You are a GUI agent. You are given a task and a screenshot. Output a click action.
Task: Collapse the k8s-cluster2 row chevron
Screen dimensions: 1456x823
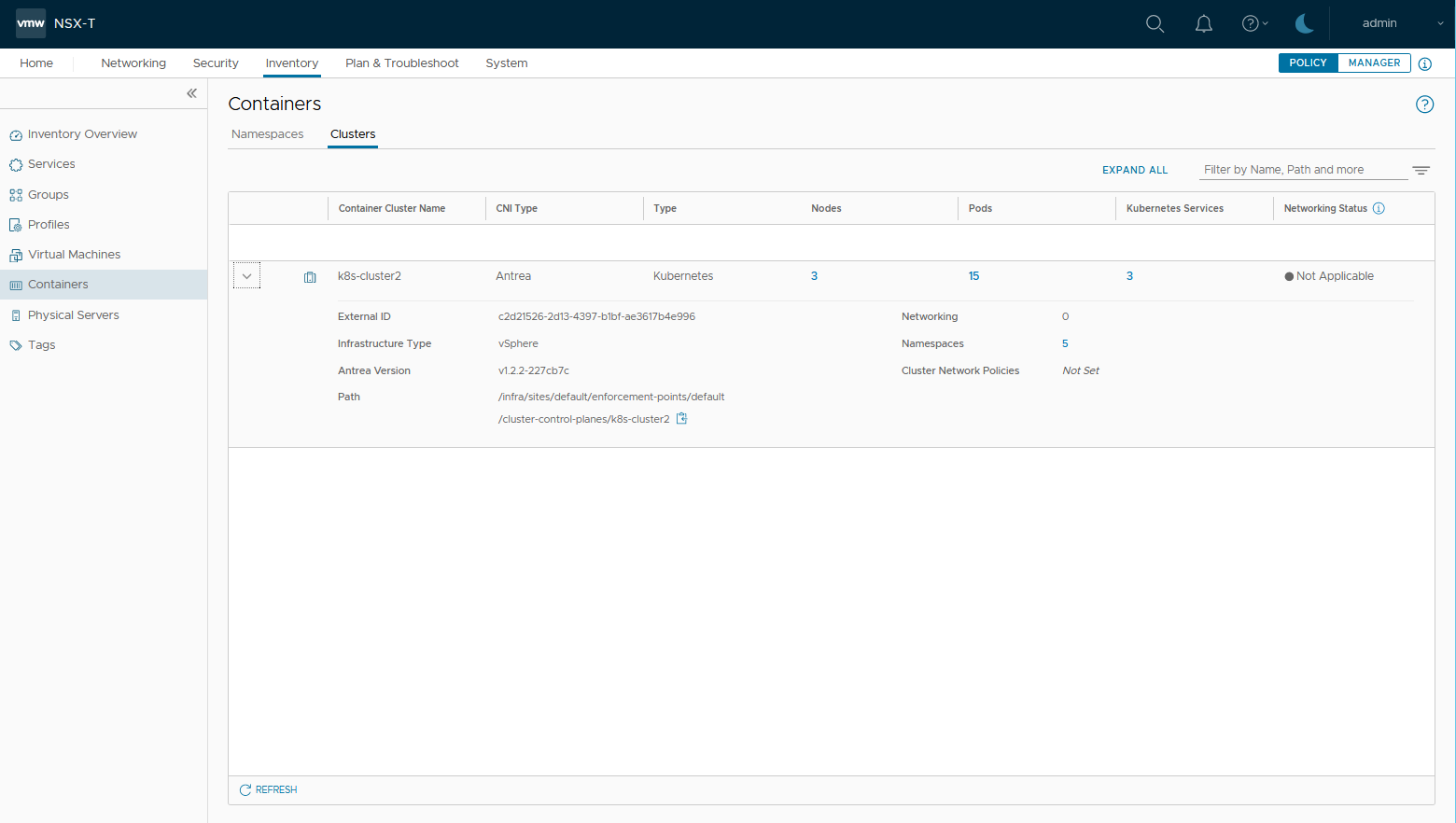246,276
